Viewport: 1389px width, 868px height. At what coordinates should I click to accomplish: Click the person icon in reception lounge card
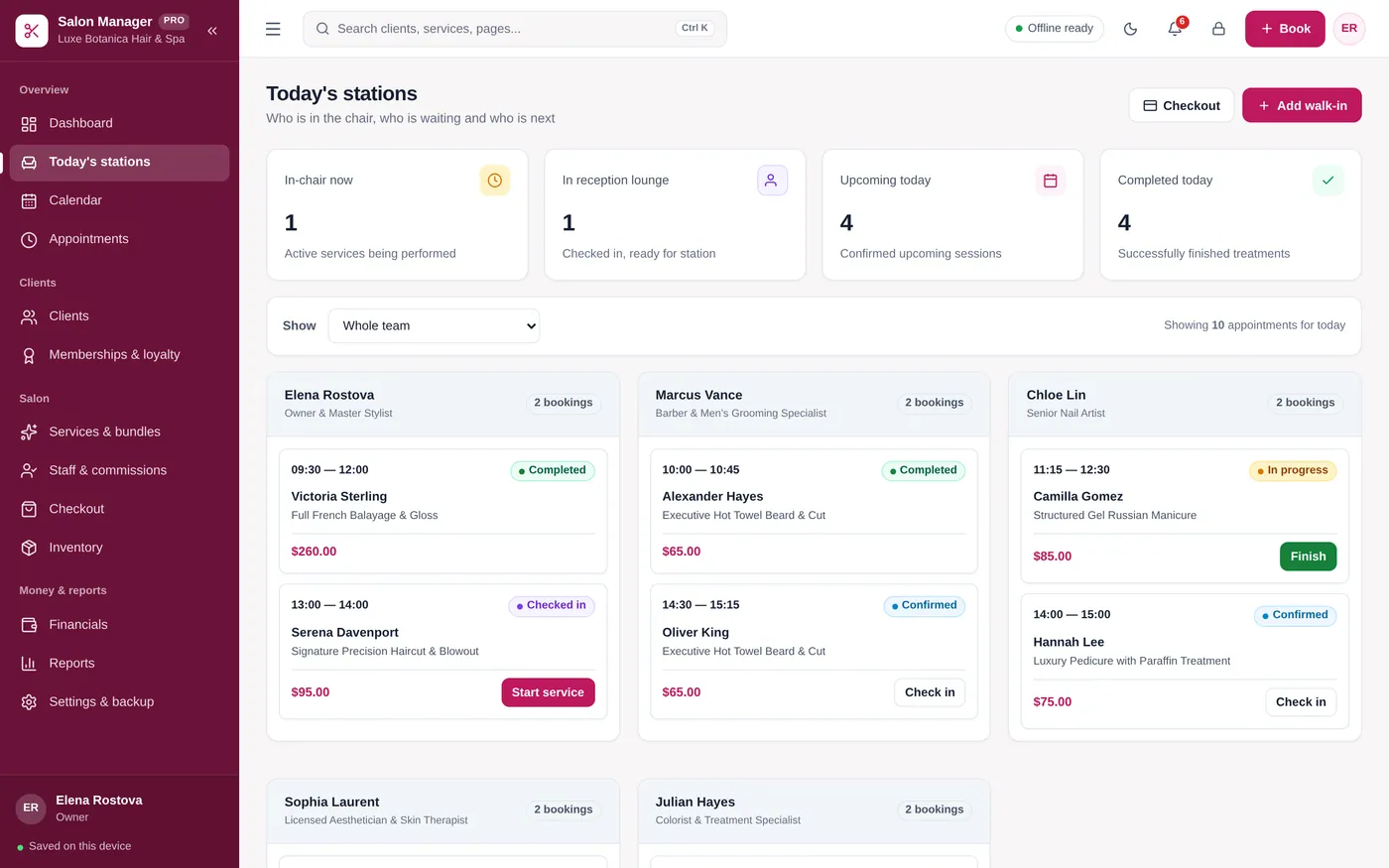tap(772, 181)
